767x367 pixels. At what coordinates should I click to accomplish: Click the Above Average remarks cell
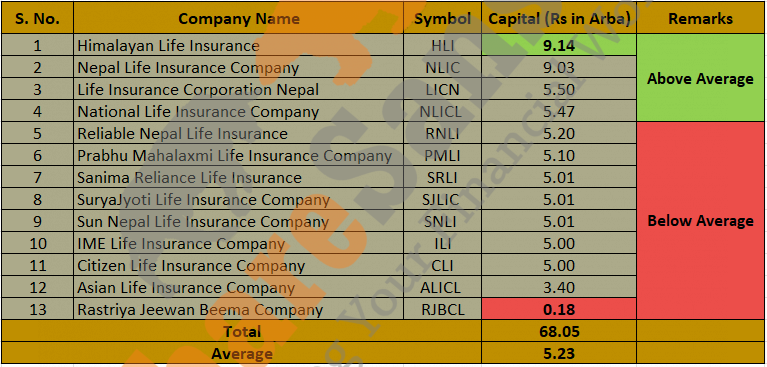coord(700,78)
